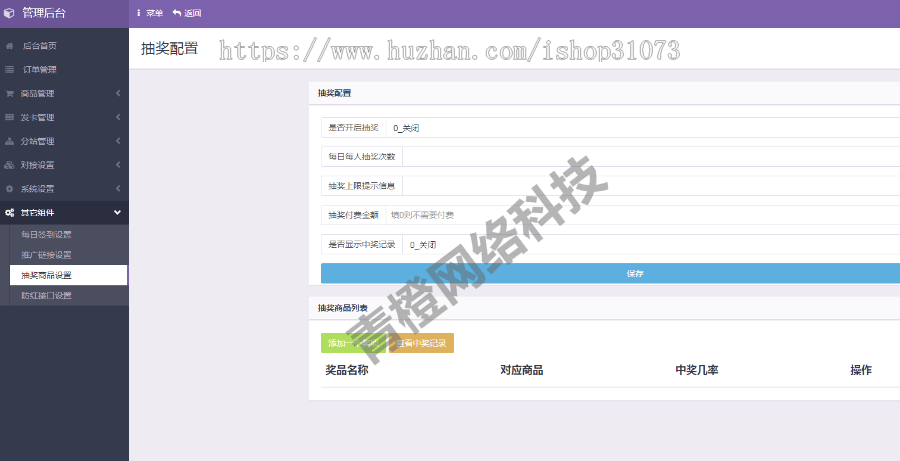Click the home icon next to 后台首页
This screenshot has width=900, height=461.
[9, 46]
